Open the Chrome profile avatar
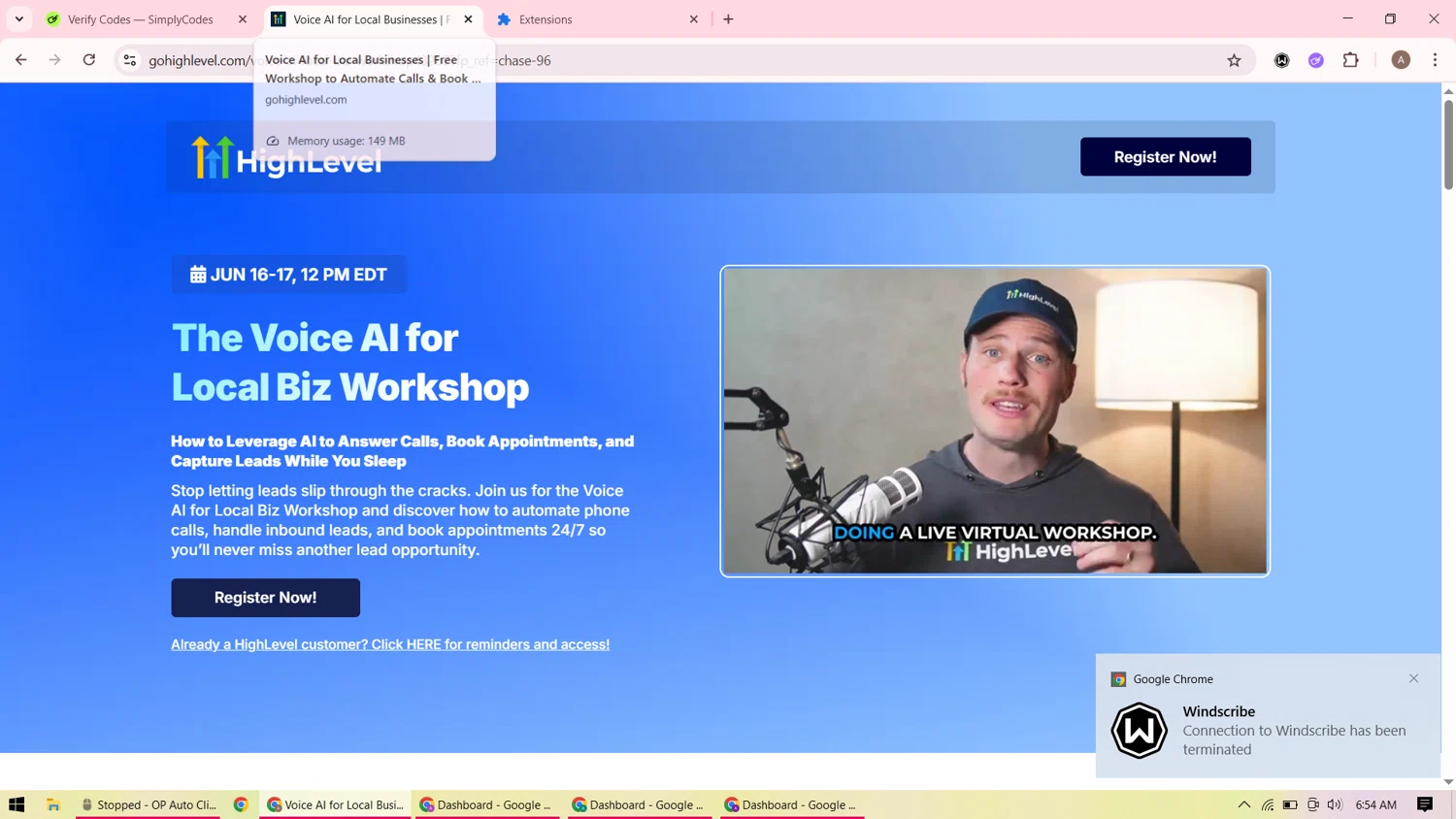The image size is (1456, 819). point(1401,60)
